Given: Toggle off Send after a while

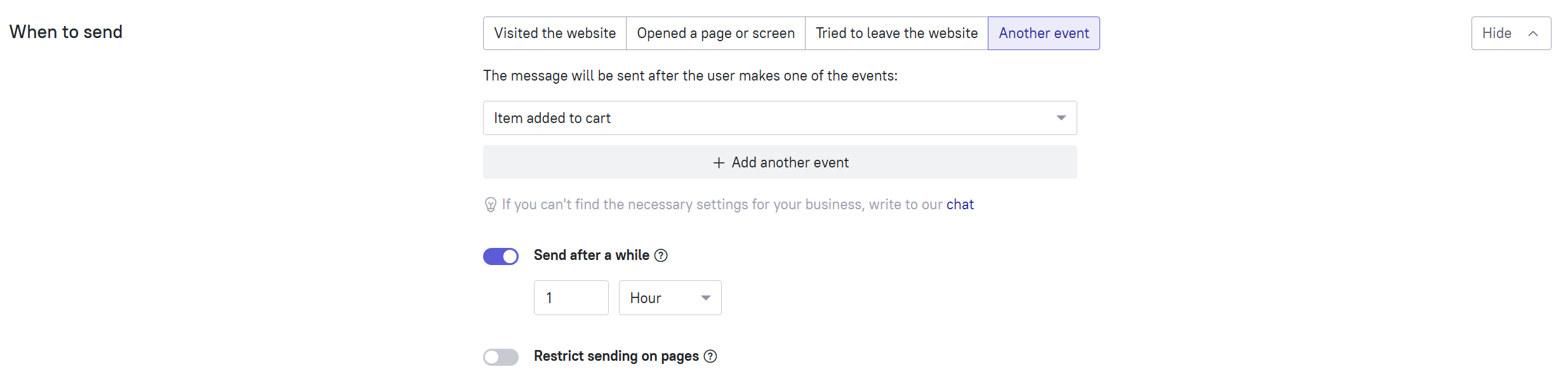Looking at the screenshot, I should pos(501,256).
